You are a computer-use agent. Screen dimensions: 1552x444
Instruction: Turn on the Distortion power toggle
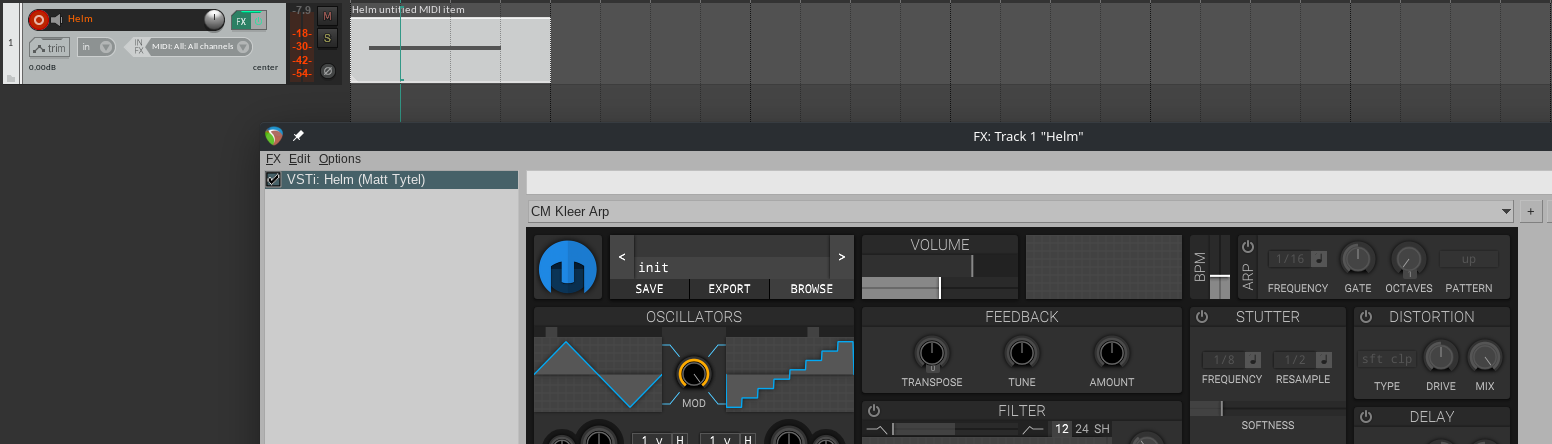tap(1366, 317)
